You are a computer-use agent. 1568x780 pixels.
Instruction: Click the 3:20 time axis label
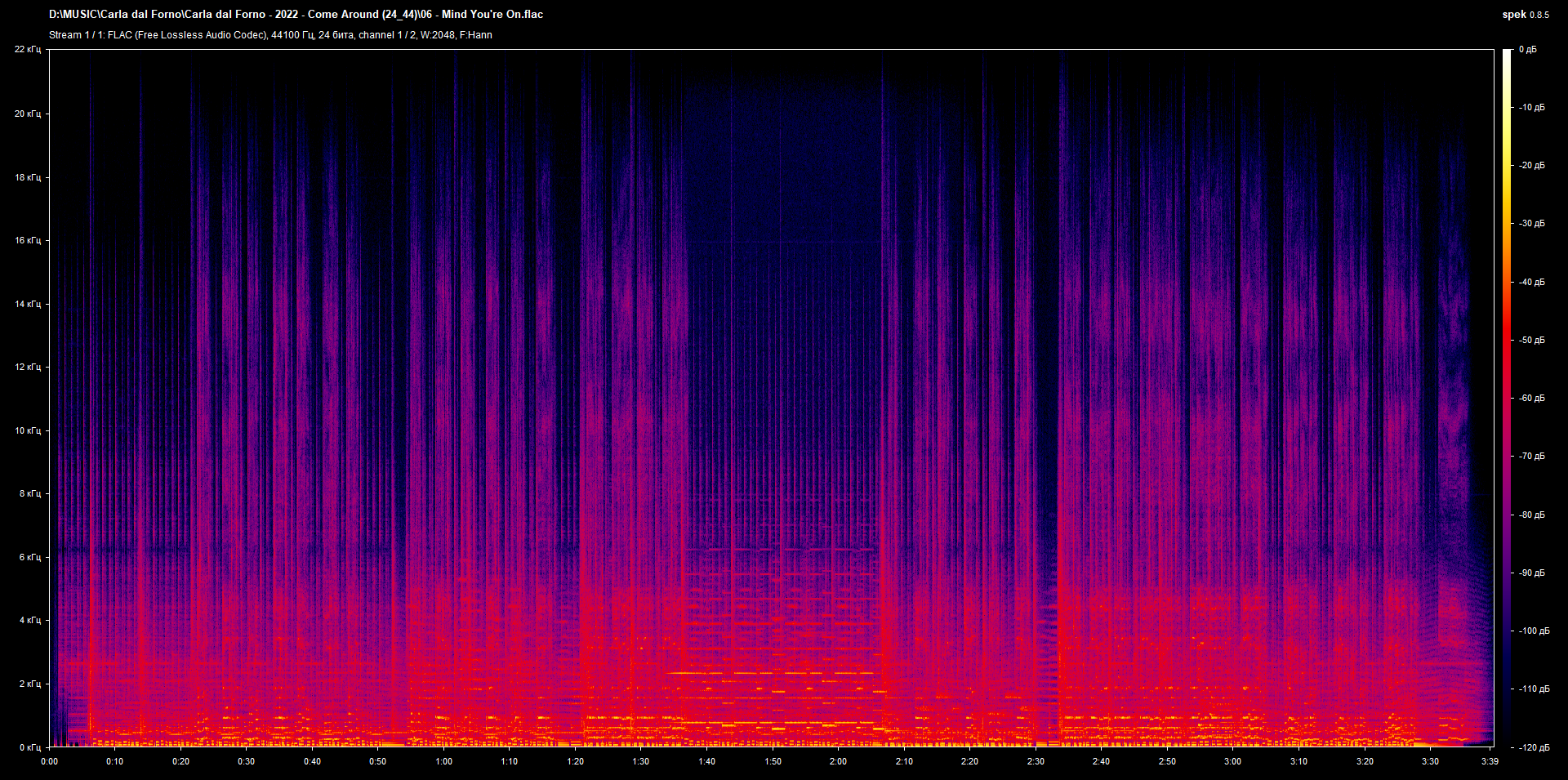click(x=1365, y=761)
